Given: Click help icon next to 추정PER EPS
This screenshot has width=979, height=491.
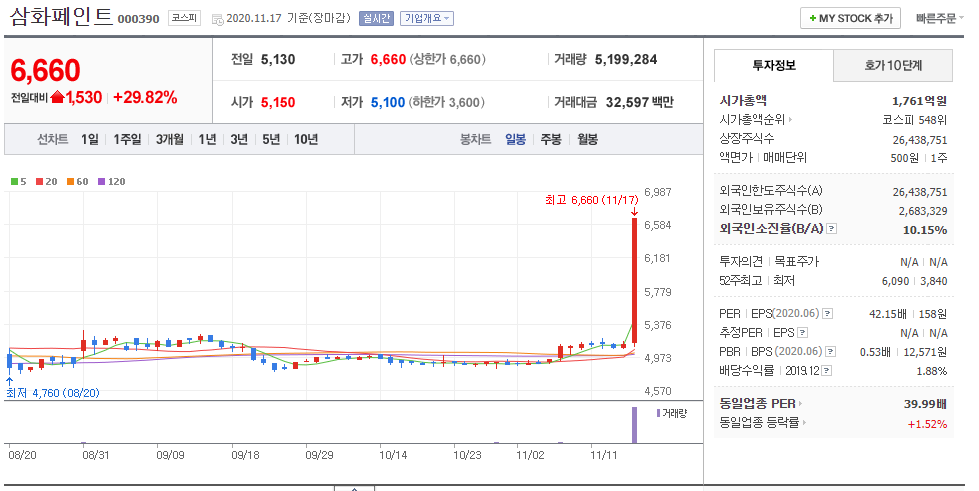Looking at the screenshot, I should pos(803,332).
